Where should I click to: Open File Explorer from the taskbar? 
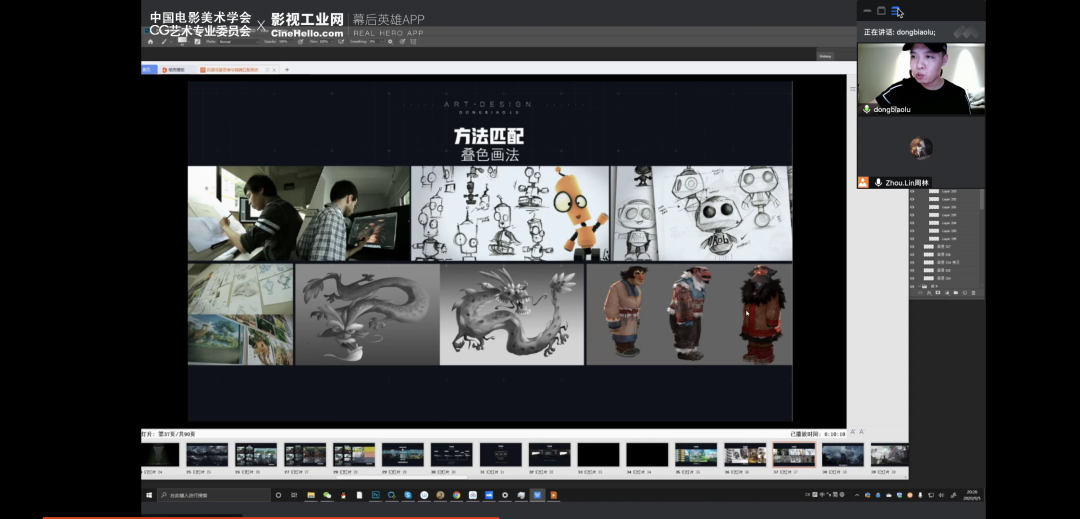[311, 495]
